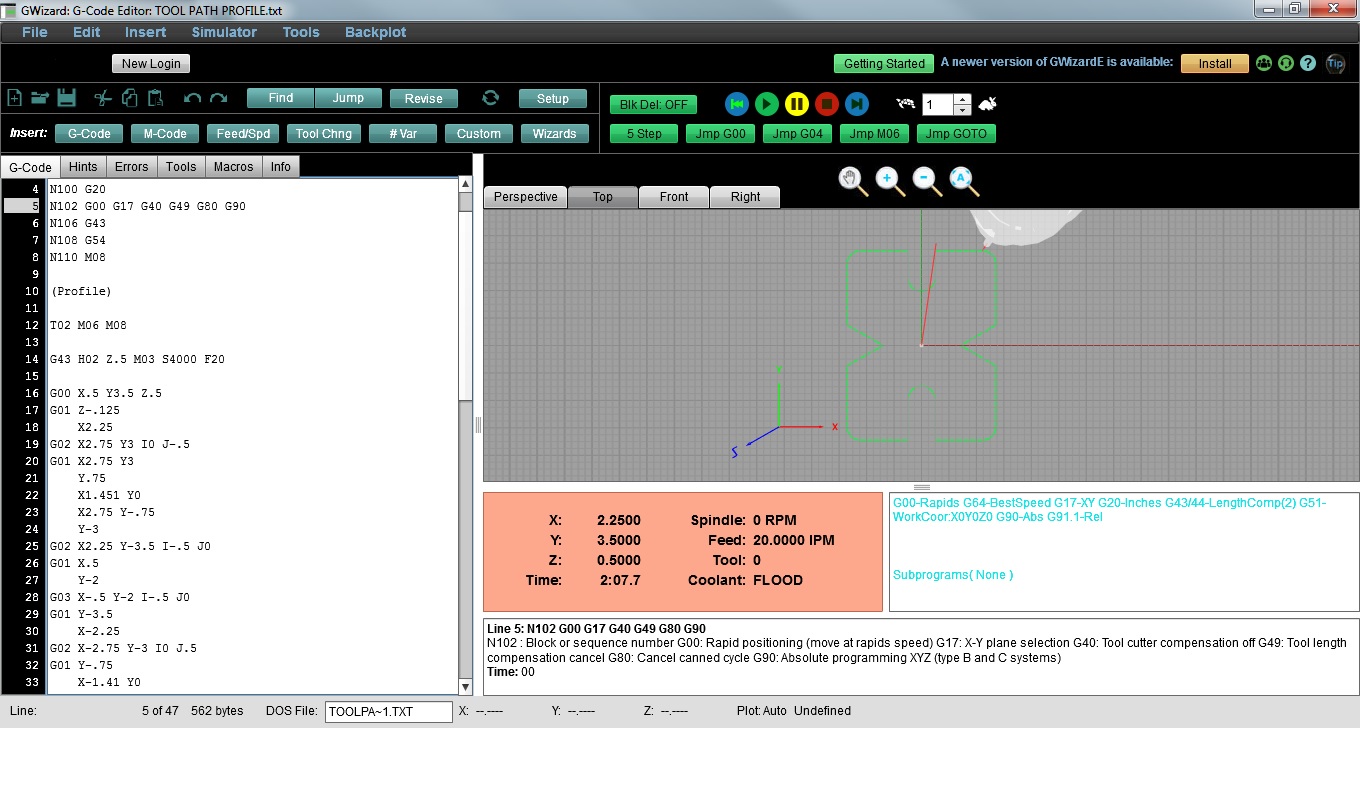Increment the step count spinner
Screen dimensions: 1360x788
click(960, 99)
